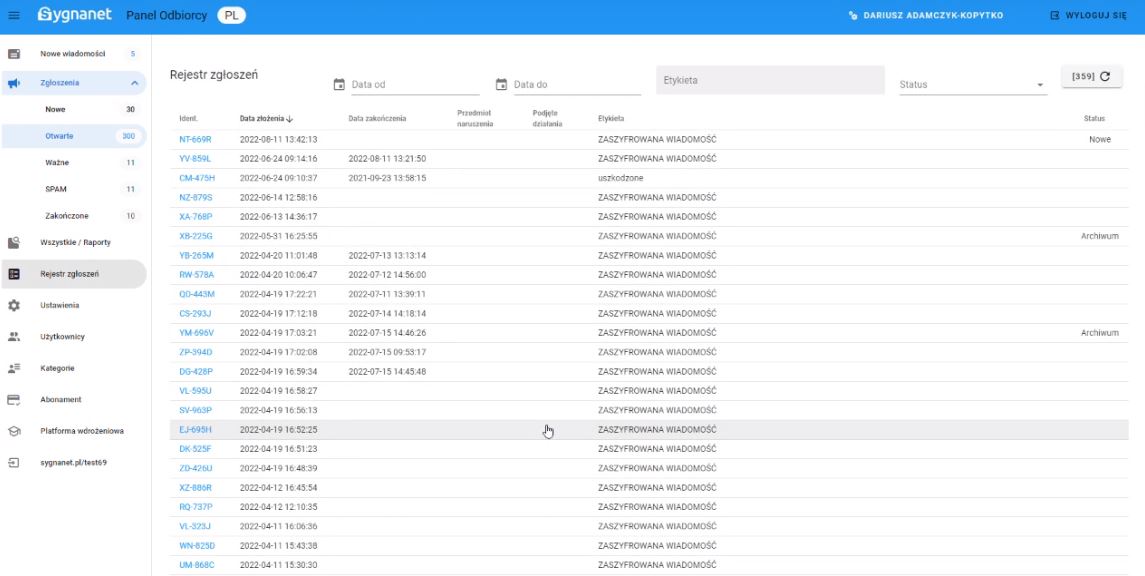Click the Ustawienia gear icon

(14, 305)
